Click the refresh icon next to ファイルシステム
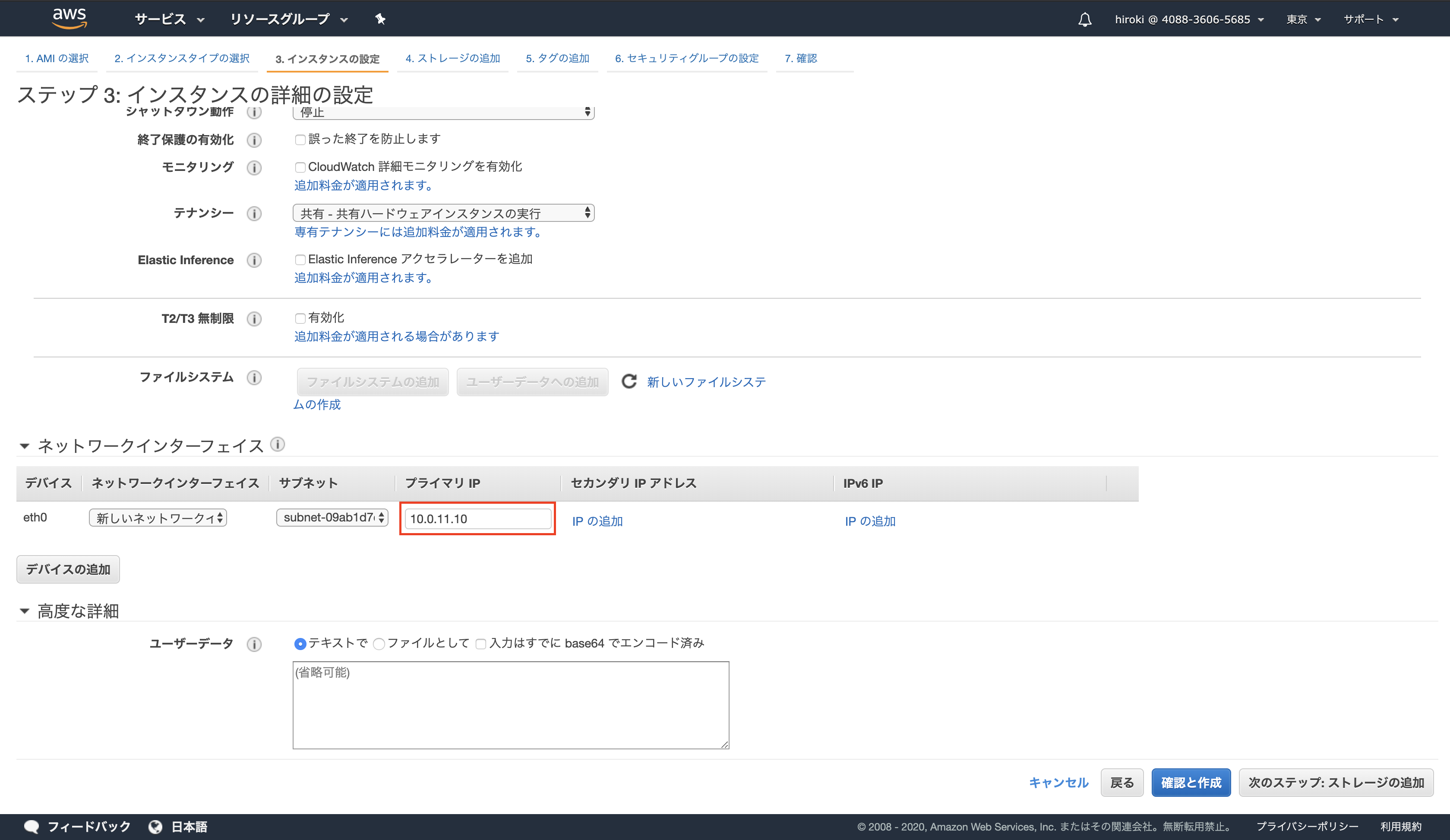 click(x=629, y=381)
